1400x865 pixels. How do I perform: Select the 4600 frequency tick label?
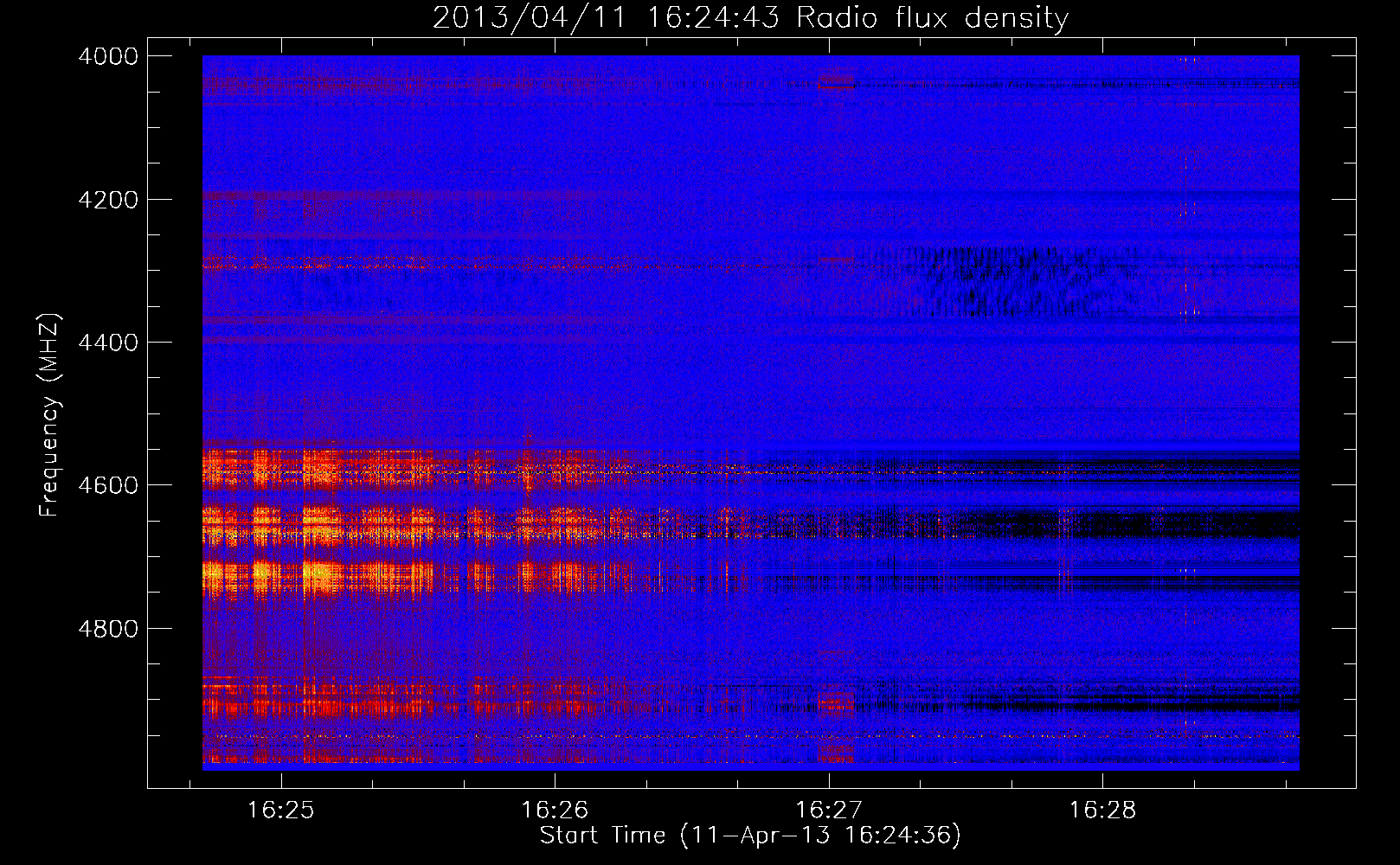pos(108,485)
